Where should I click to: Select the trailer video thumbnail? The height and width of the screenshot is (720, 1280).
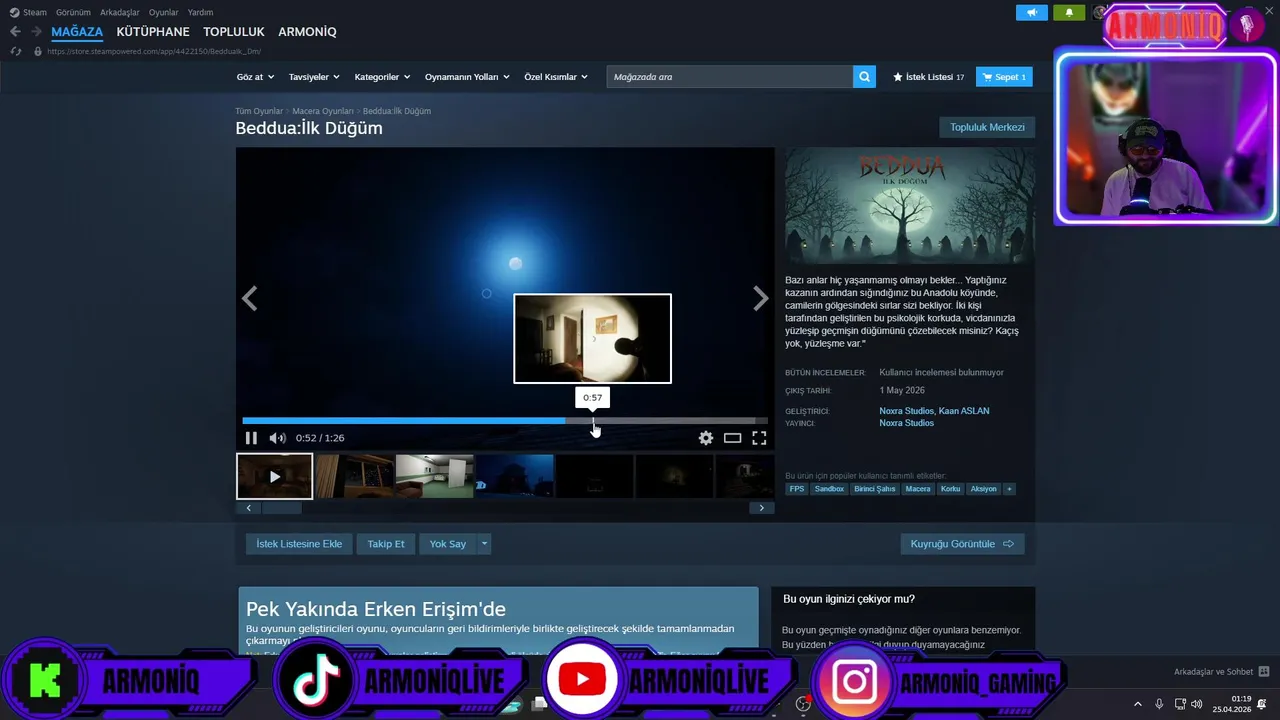tap(274, 476)
